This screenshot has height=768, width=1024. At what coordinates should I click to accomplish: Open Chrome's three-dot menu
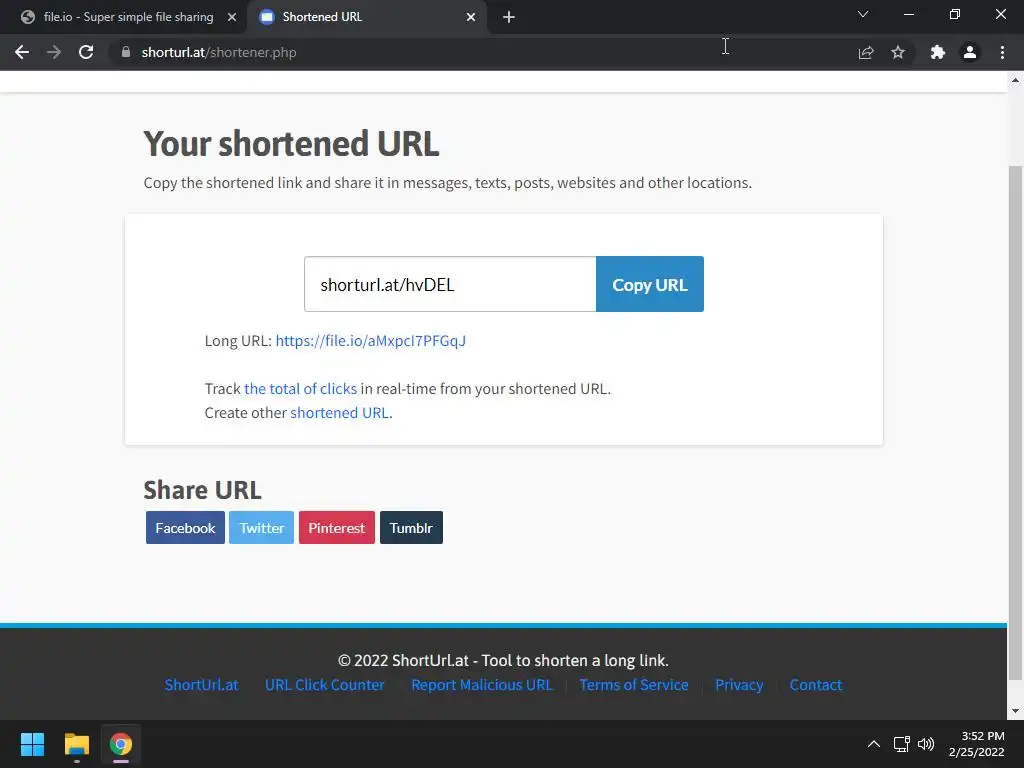click(x=1002, y=52)
